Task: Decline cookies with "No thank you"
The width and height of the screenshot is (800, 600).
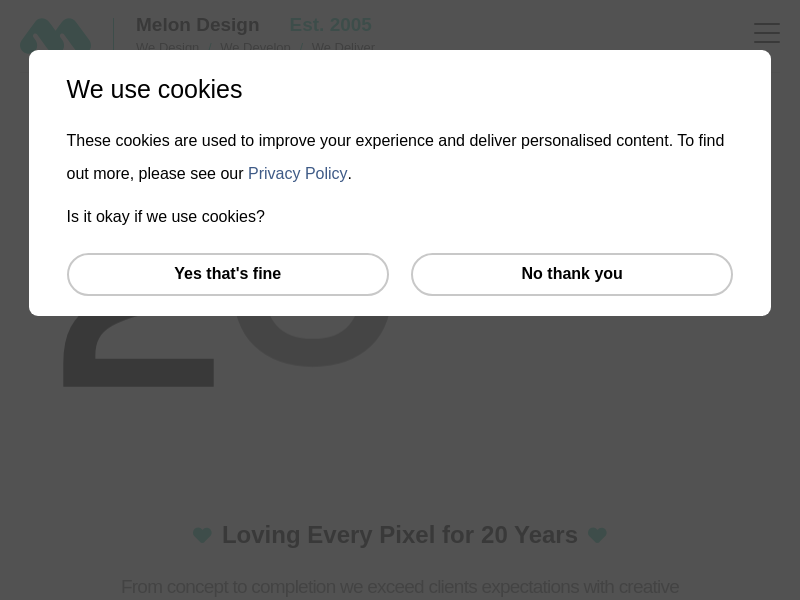Action: pos(571,274)
